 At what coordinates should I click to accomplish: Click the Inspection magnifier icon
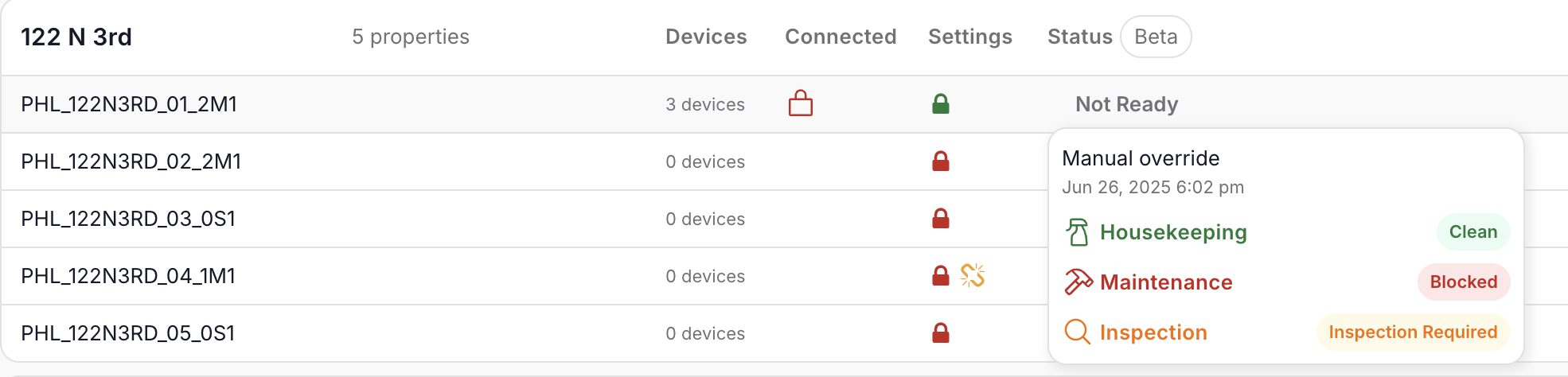click(1077, 332)
